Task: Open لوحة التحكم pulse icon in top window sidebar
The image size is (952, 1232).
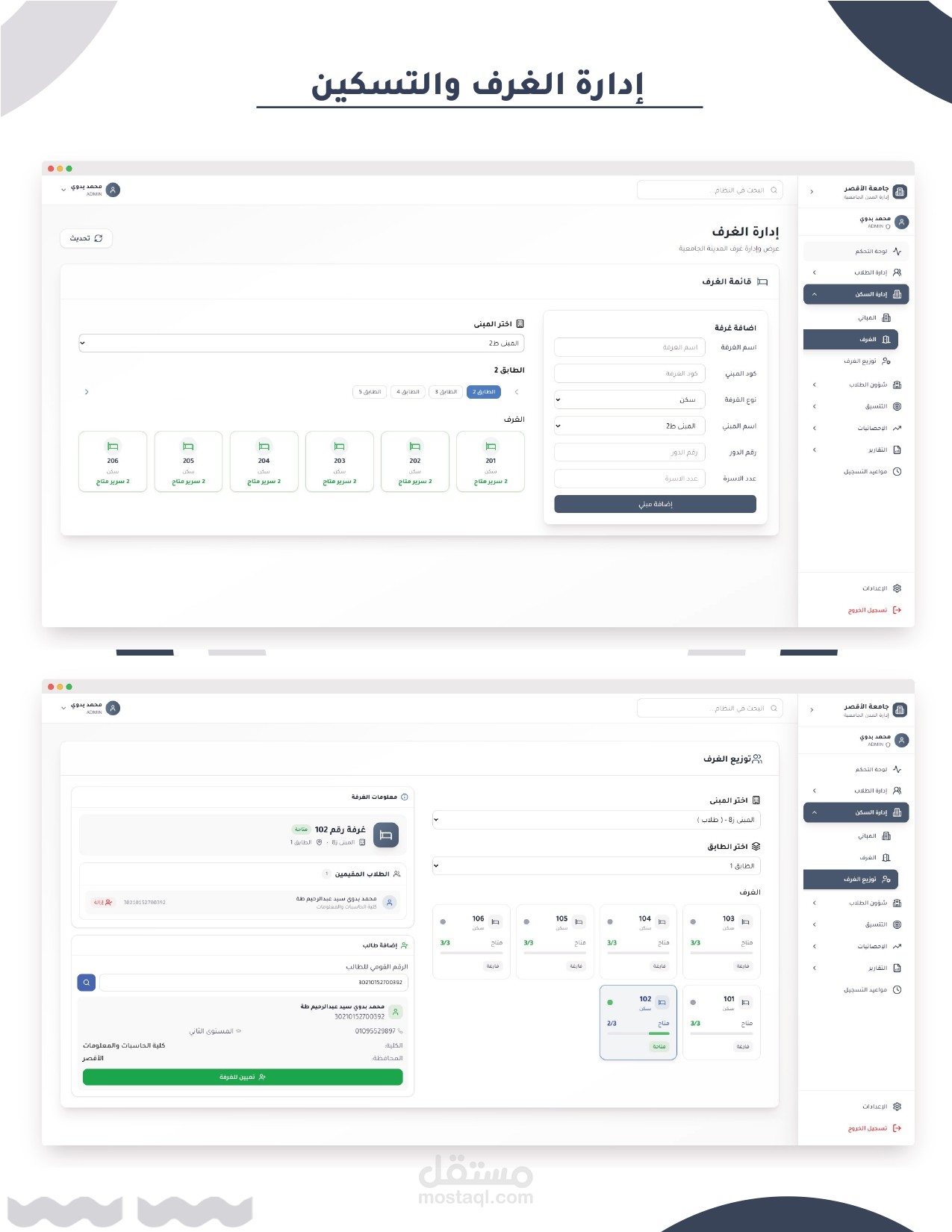Action: [897, 251]
